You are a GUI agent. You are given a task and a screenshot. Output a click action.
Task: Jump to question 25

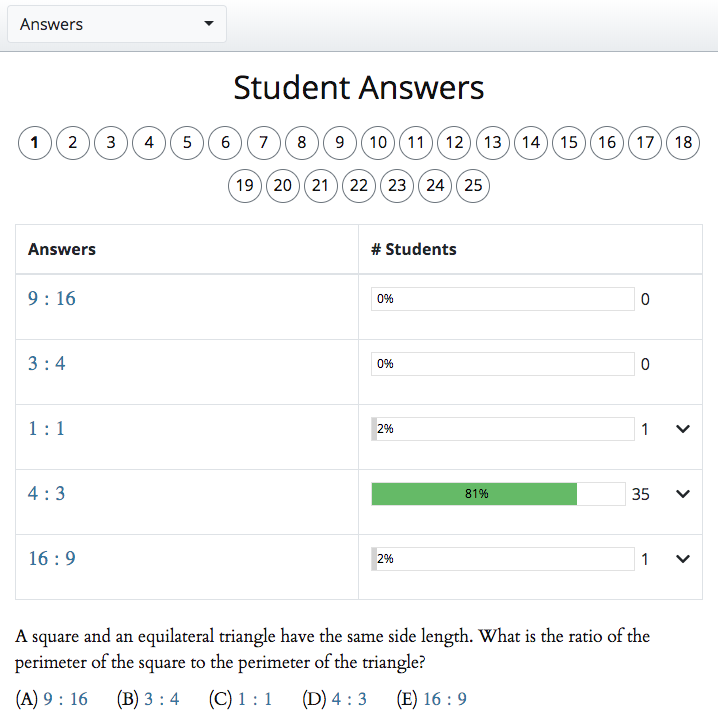pos(473,186)
